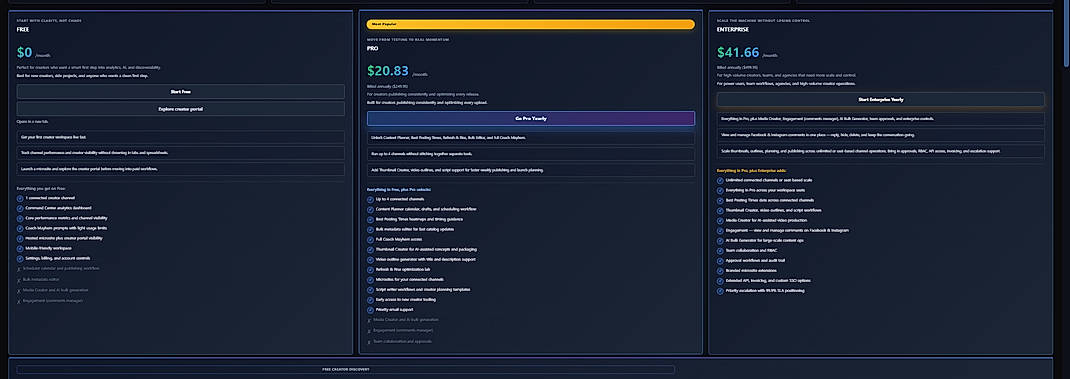The width and height of the screenshot is (1070, 379).
Task: Click checkmark beside Team collaboration and RBAC
Action: pos(720,251)
